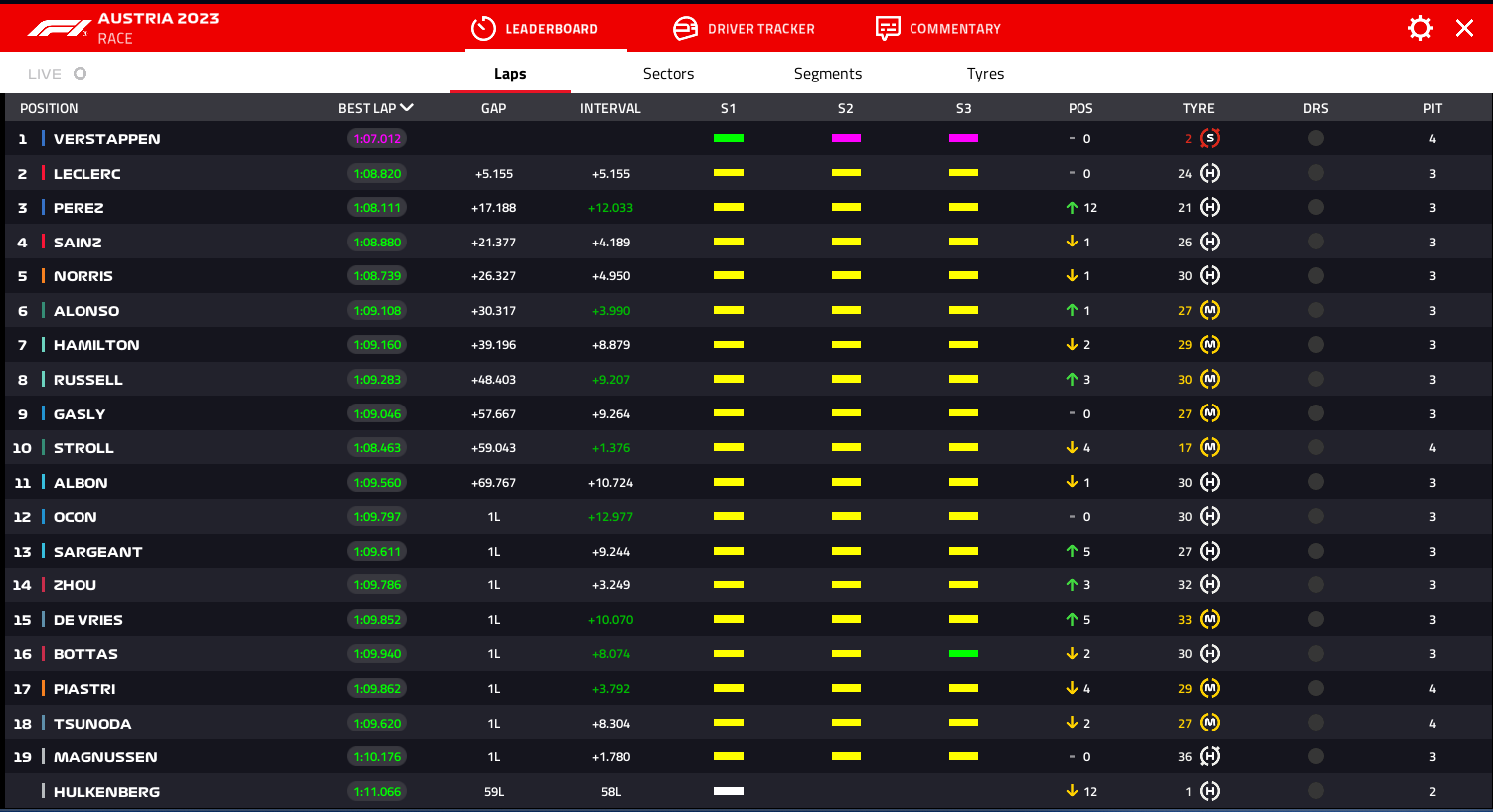This screenshot has height=812, width=1493.
Task: Click Stroll's best lap 1:08.463
Action: click(x=377, y=448)
